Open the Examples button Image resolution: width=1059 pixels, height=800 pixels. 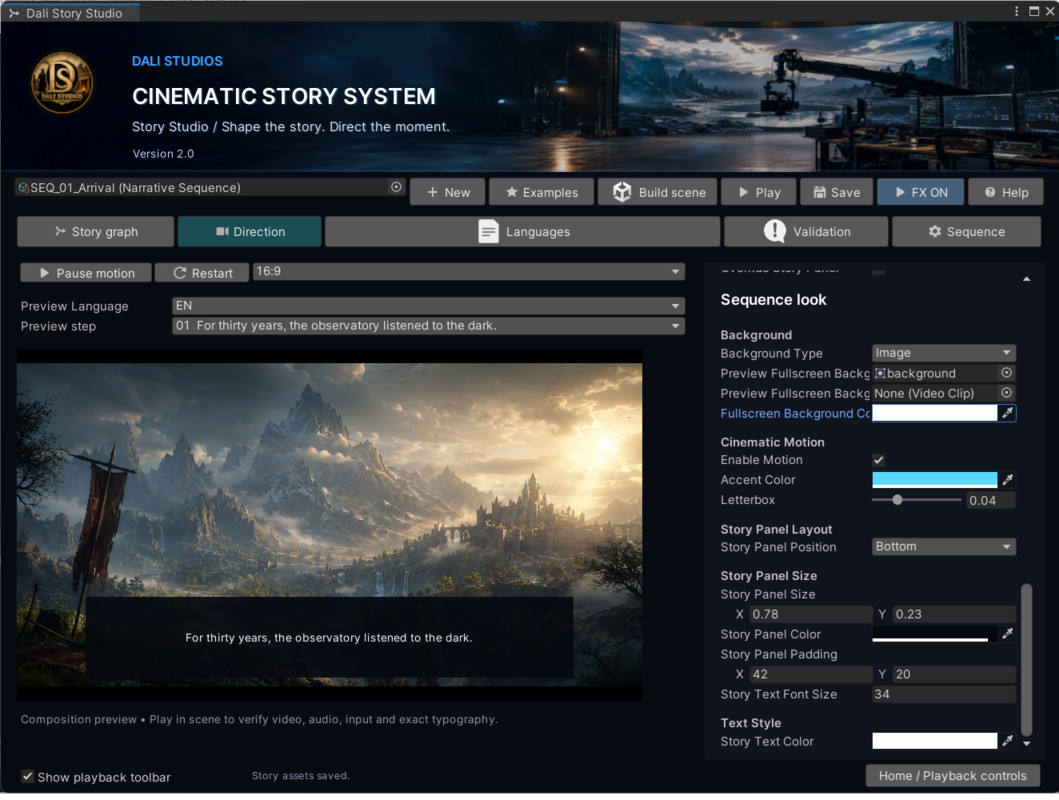pos(541,192)
